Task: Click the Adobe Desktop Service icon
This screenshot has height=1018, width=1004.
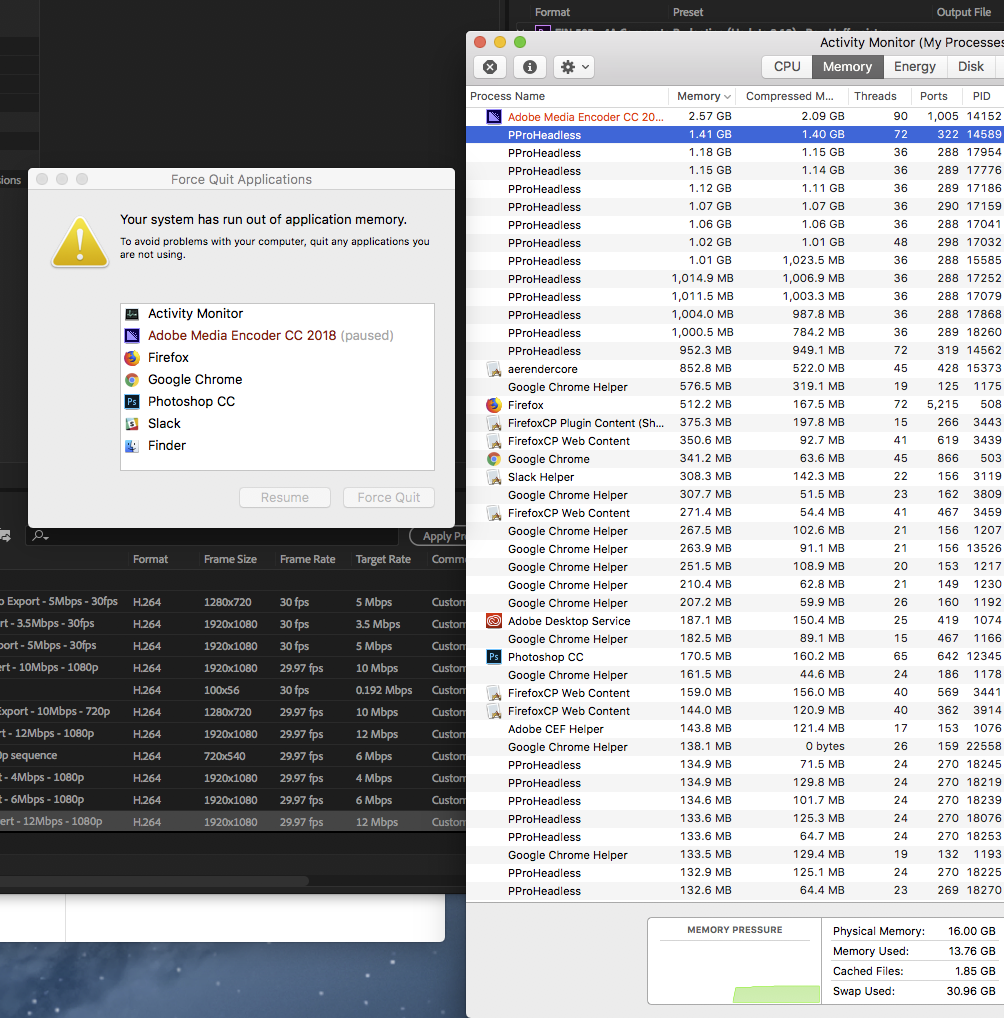Action: coord(494,621)
